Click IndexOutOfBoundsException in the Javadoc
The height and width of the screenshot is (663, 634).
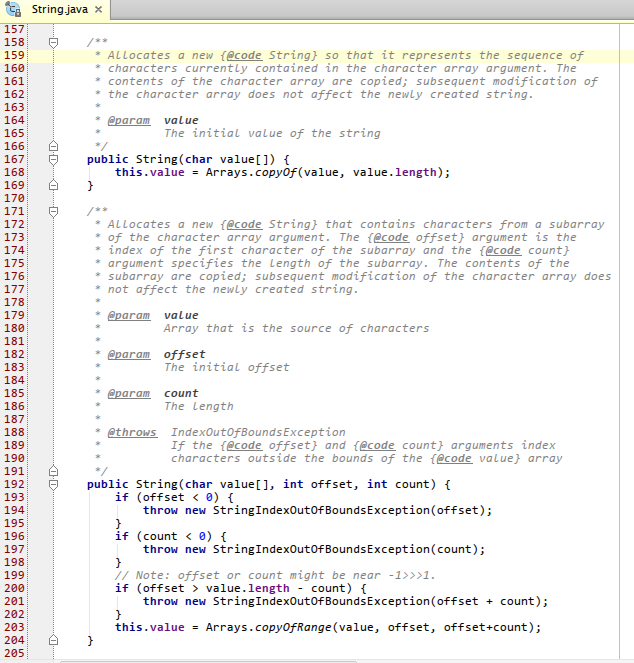(258, 432)
